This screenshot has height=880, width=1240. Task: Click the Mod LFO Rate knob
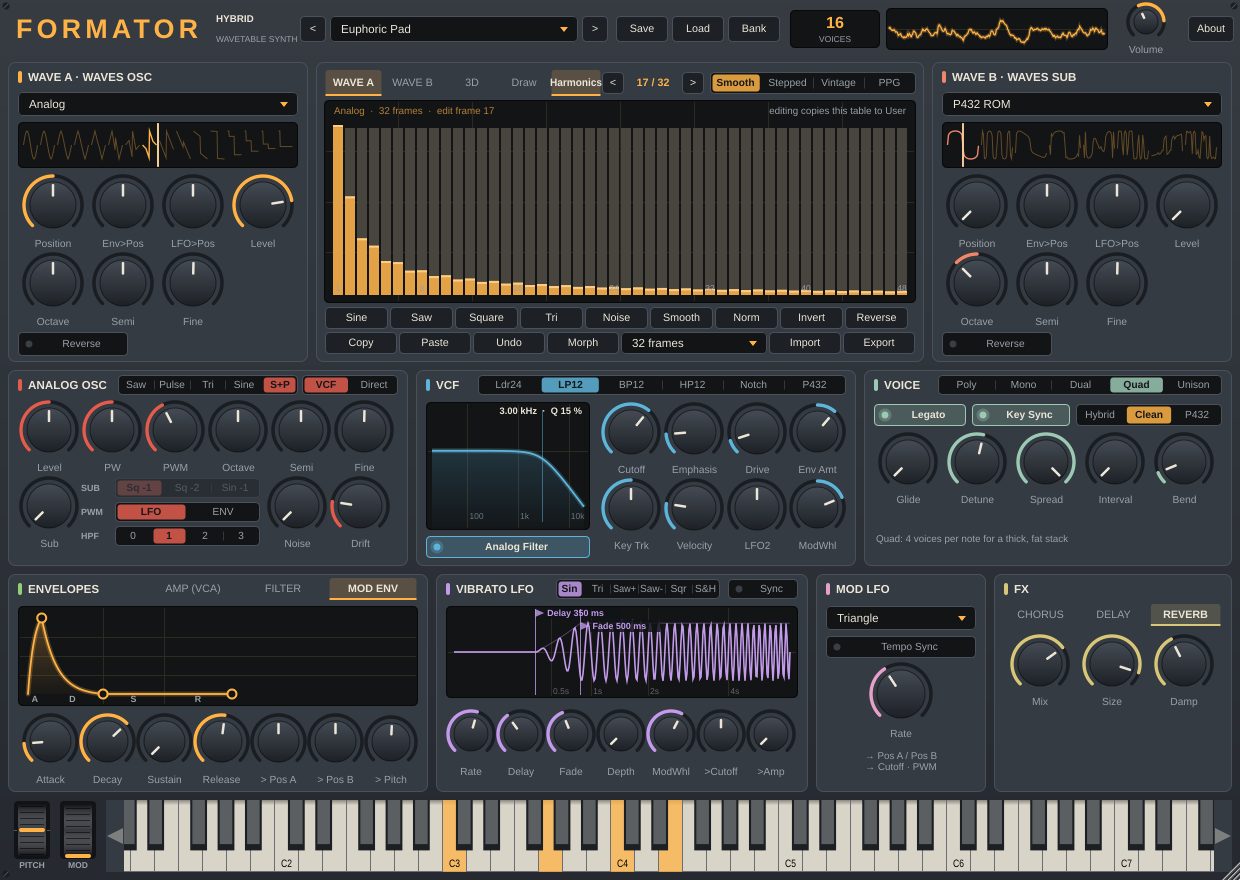901,692
